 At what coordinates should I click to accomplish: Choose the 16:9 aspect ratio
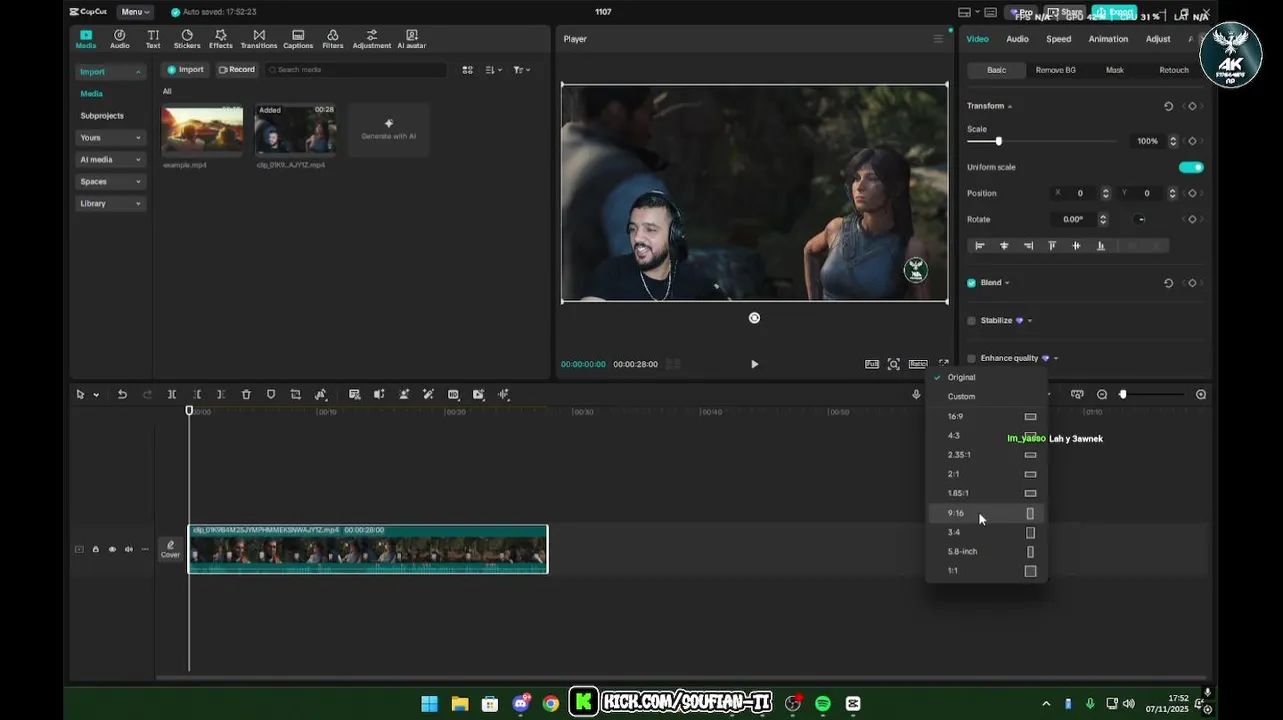[986, 416]
